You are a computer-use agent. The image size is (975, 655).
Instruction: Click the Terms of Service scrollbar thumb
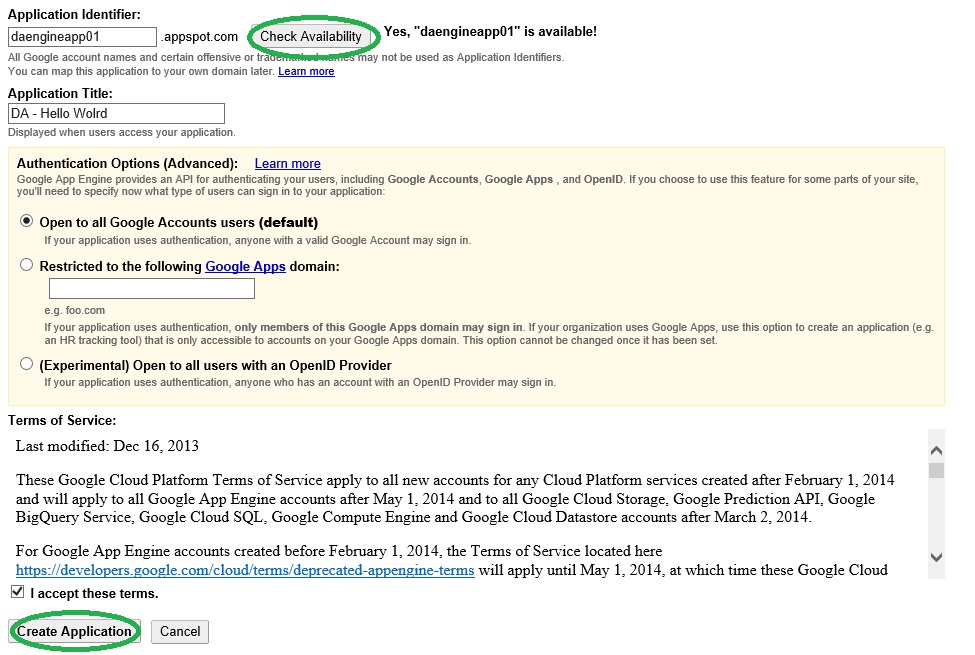(x=936, y=471)
